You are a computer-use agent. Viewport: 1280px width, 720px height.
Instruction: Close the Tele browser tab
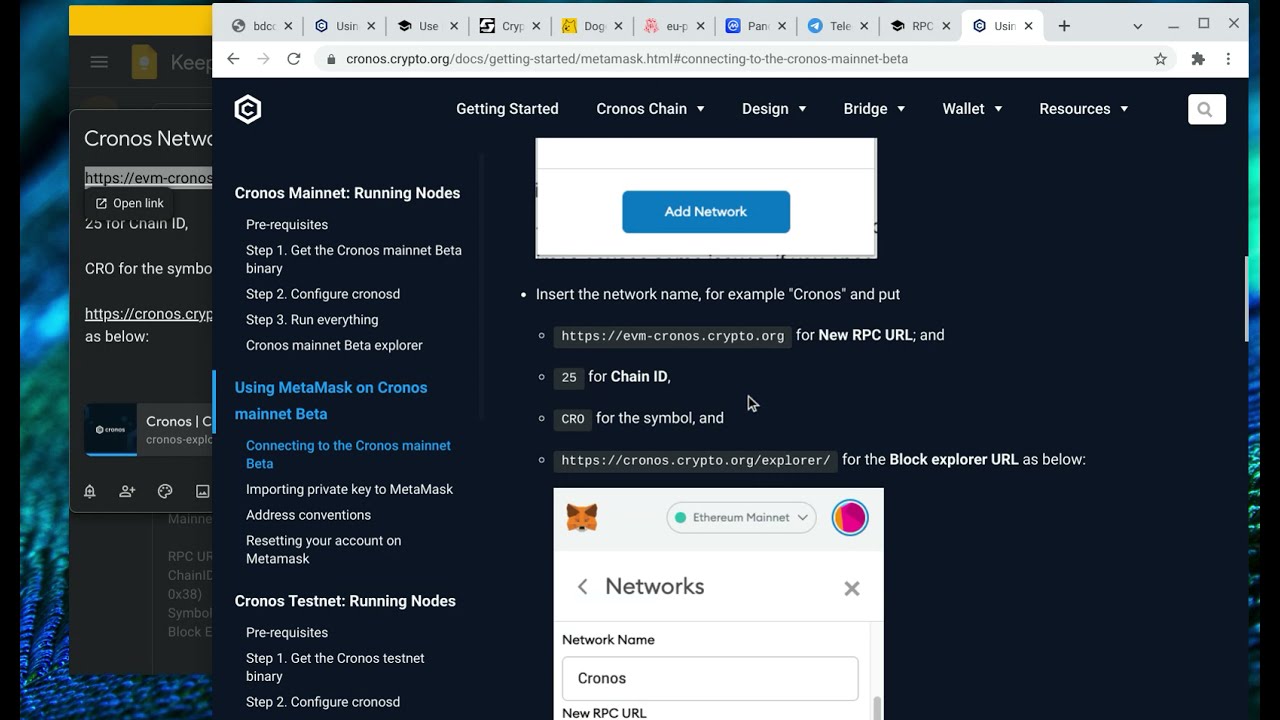tap(864, 26)
